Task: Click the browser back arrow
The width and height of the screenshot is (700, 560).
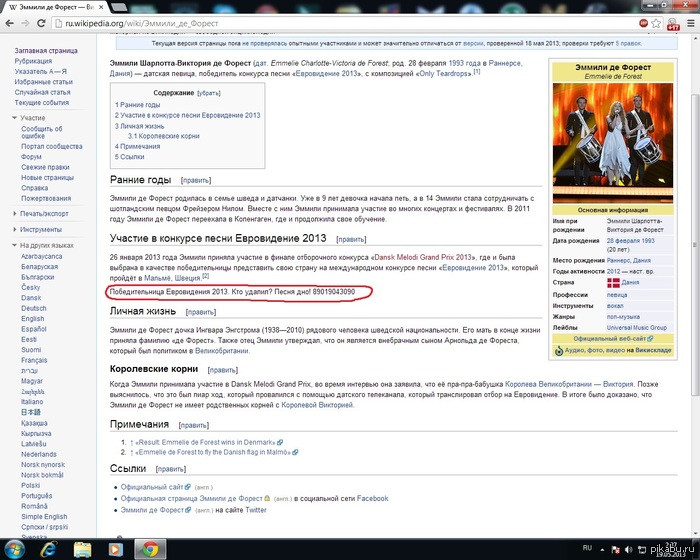Action: pos(9,23)
